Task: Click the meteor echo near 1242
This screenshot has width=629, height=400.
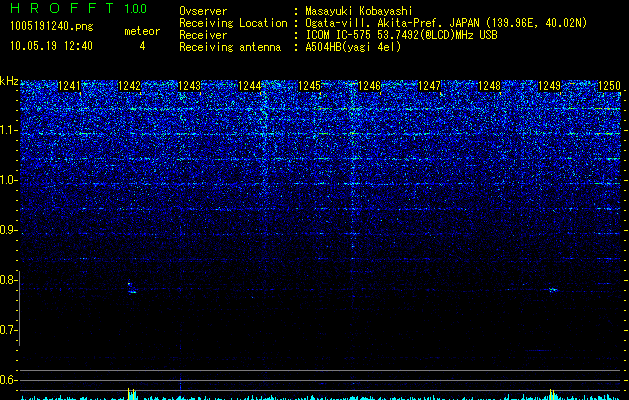Action: 131,288
